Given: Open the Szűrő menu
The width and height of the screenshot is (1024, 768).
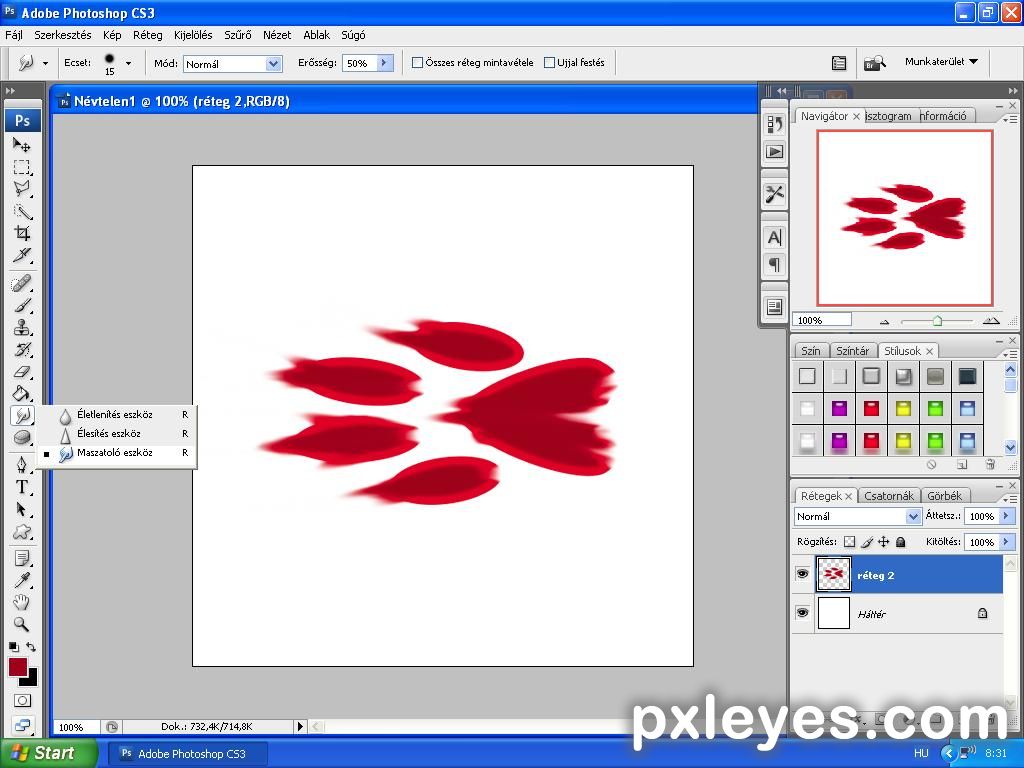Looking at the screenshot, I should point(238,35).
